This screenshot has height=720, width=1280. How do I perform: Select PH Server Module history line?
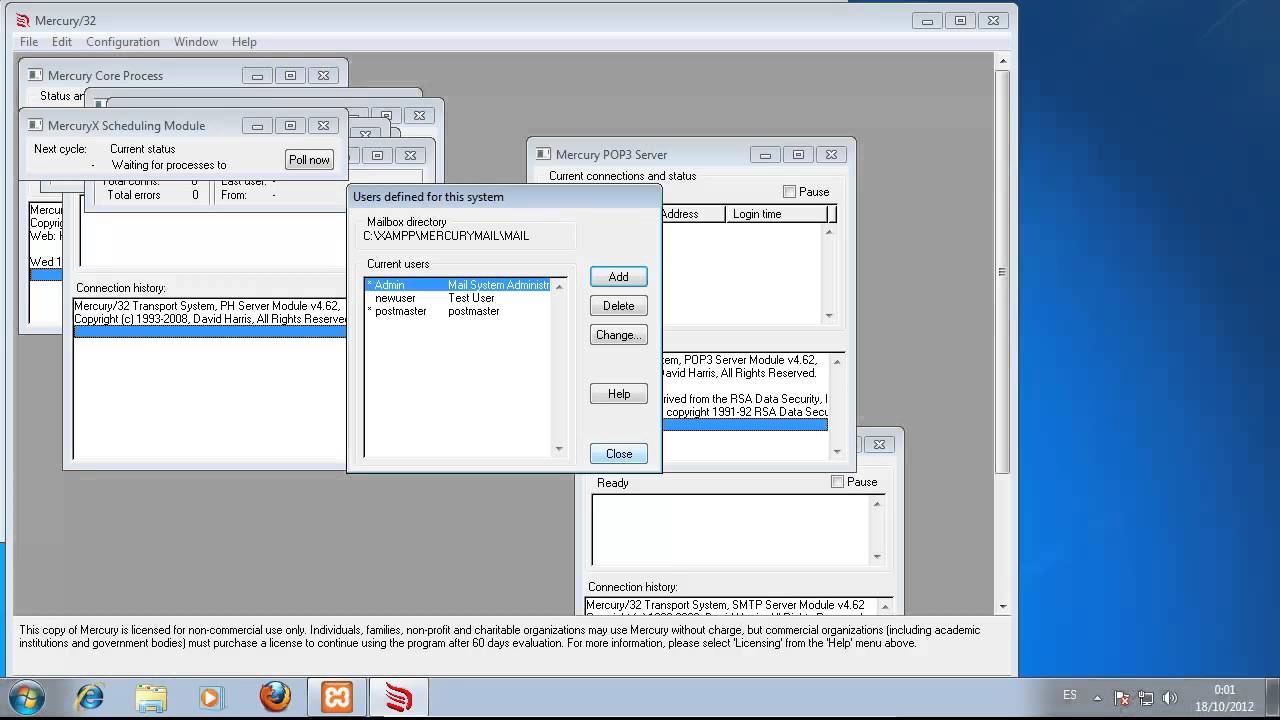[209, 306]
